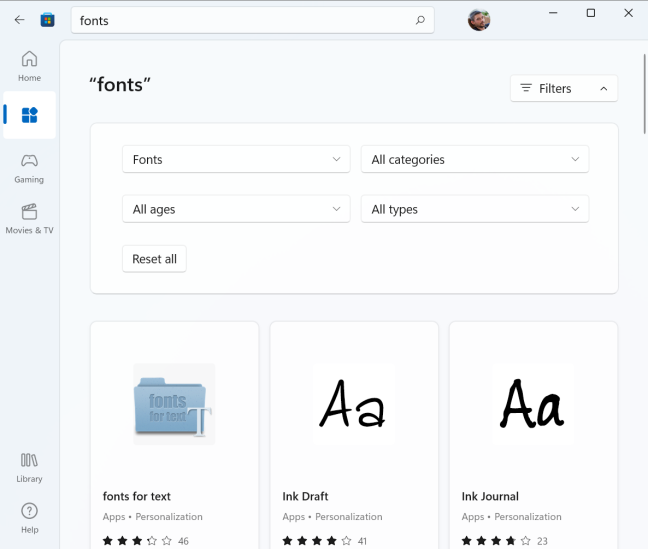The height and width of the screenshot is (549, 648).
Task: Collapse the Filters panel
Action: click(564, 88)
